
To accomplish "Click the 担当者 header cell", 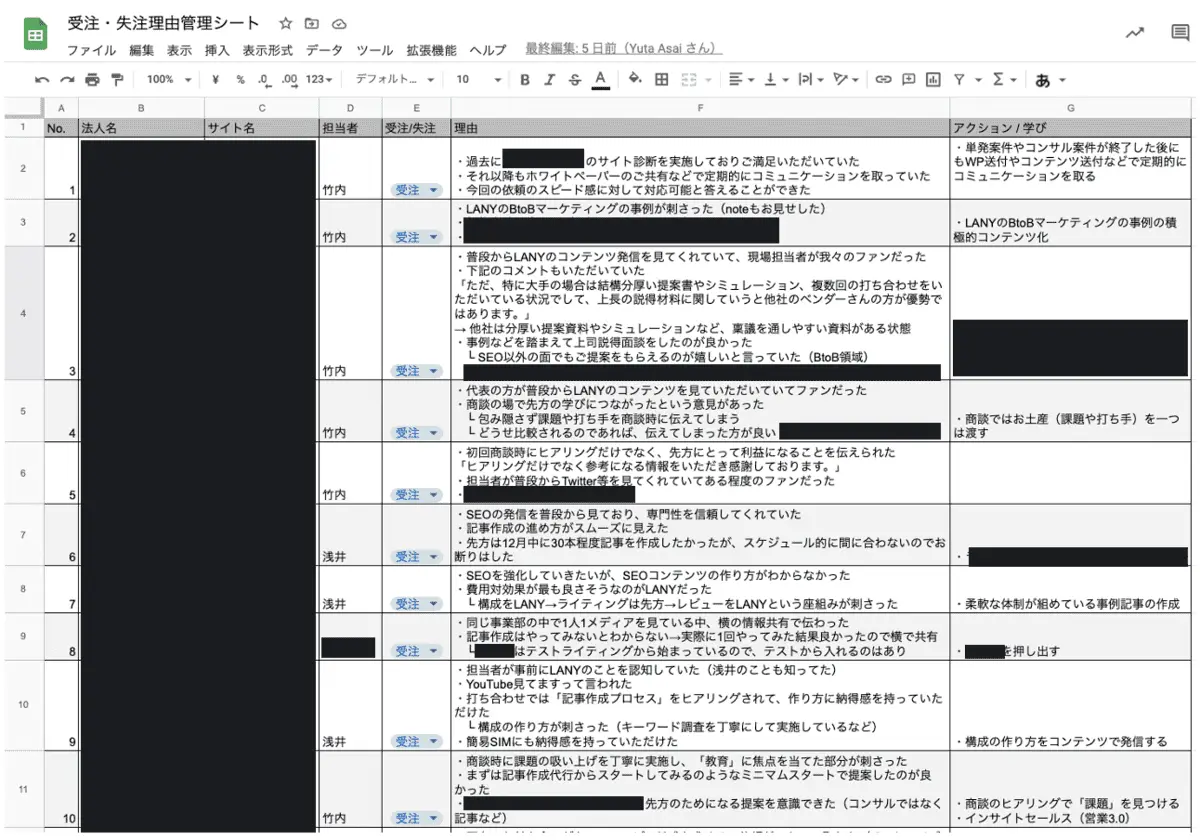I will (350, 128).
